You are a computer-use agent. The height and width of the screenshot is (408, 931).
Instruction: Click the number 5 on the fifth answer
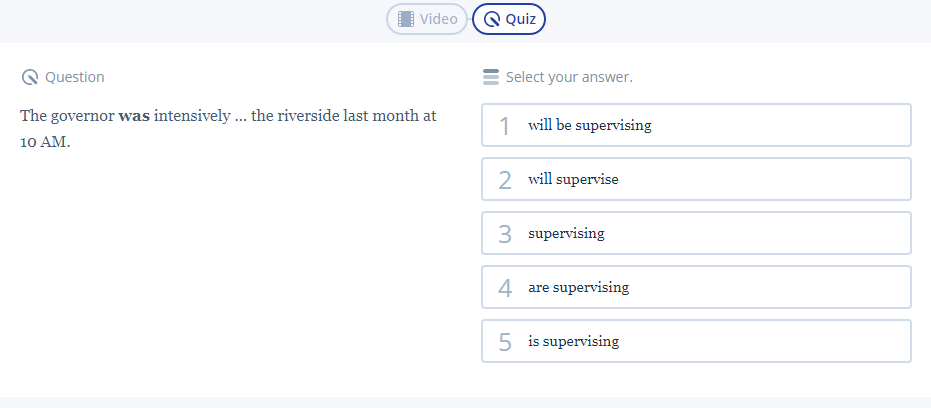pos(505,342)
